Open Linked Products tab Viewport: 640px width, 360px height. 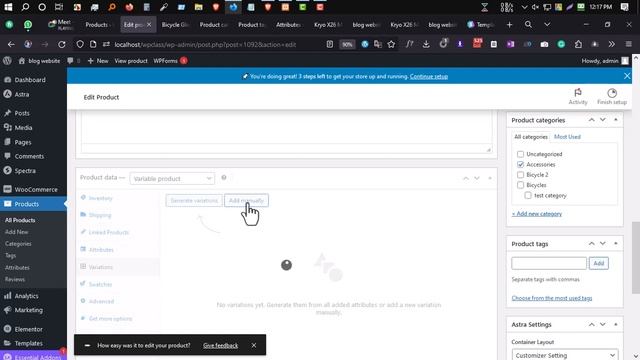click(109, 232)
